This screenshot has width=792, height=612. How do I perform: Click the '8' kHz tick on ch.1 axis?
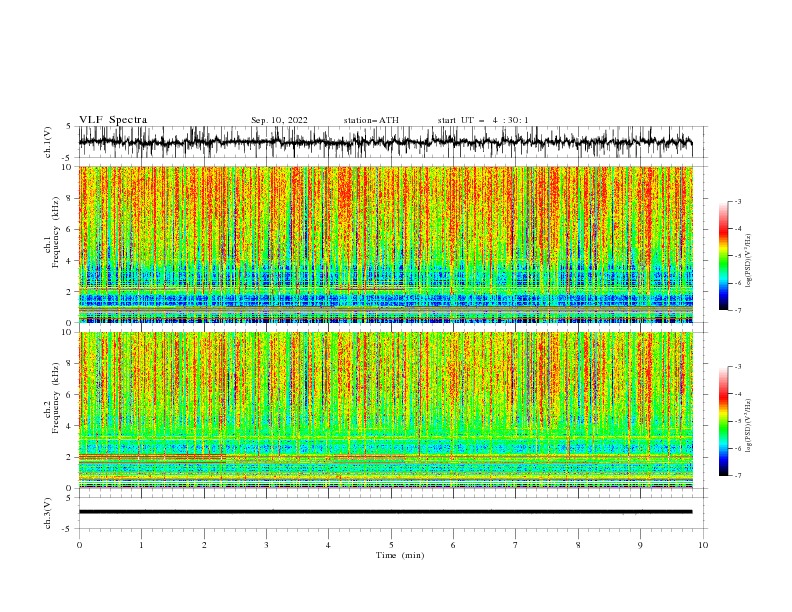[70, 198]
